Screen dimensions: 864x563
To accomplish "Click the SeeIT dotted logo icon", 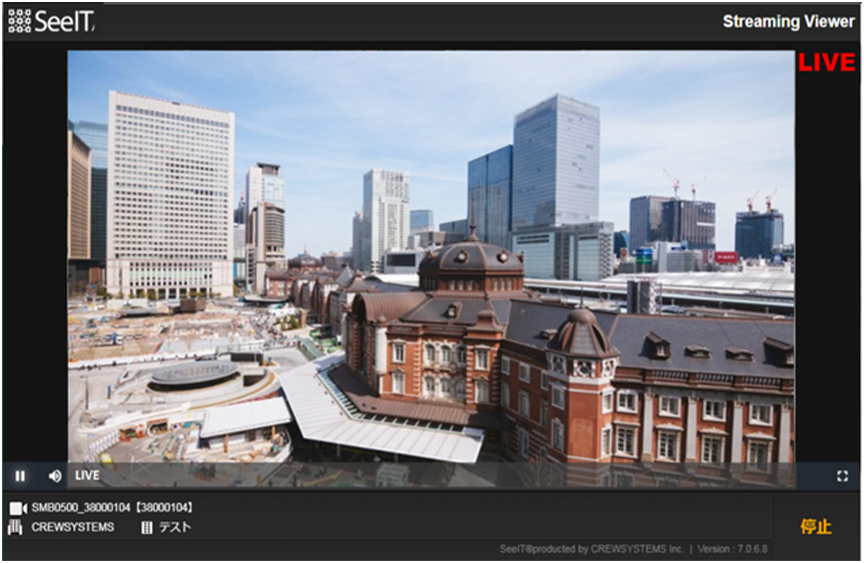I will click(19, 21).
